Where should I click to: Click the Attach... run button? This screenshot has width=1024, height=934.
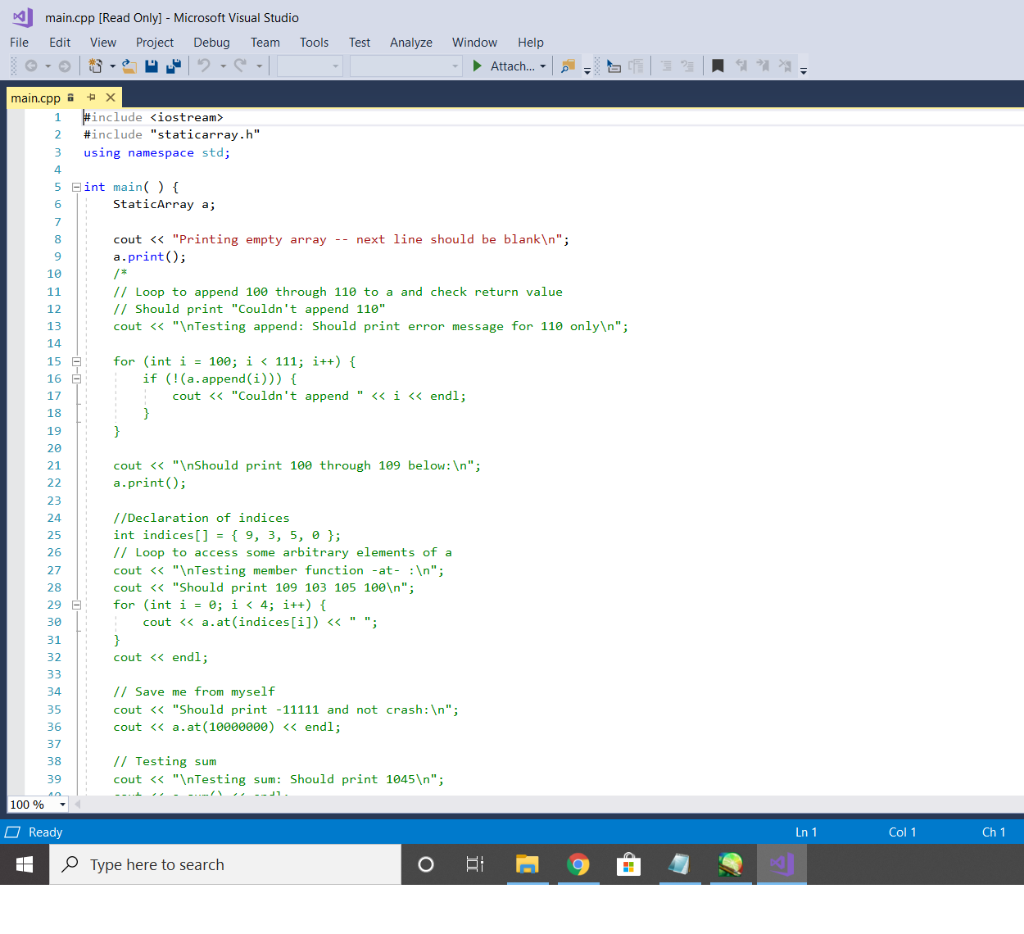coord(504,66)
